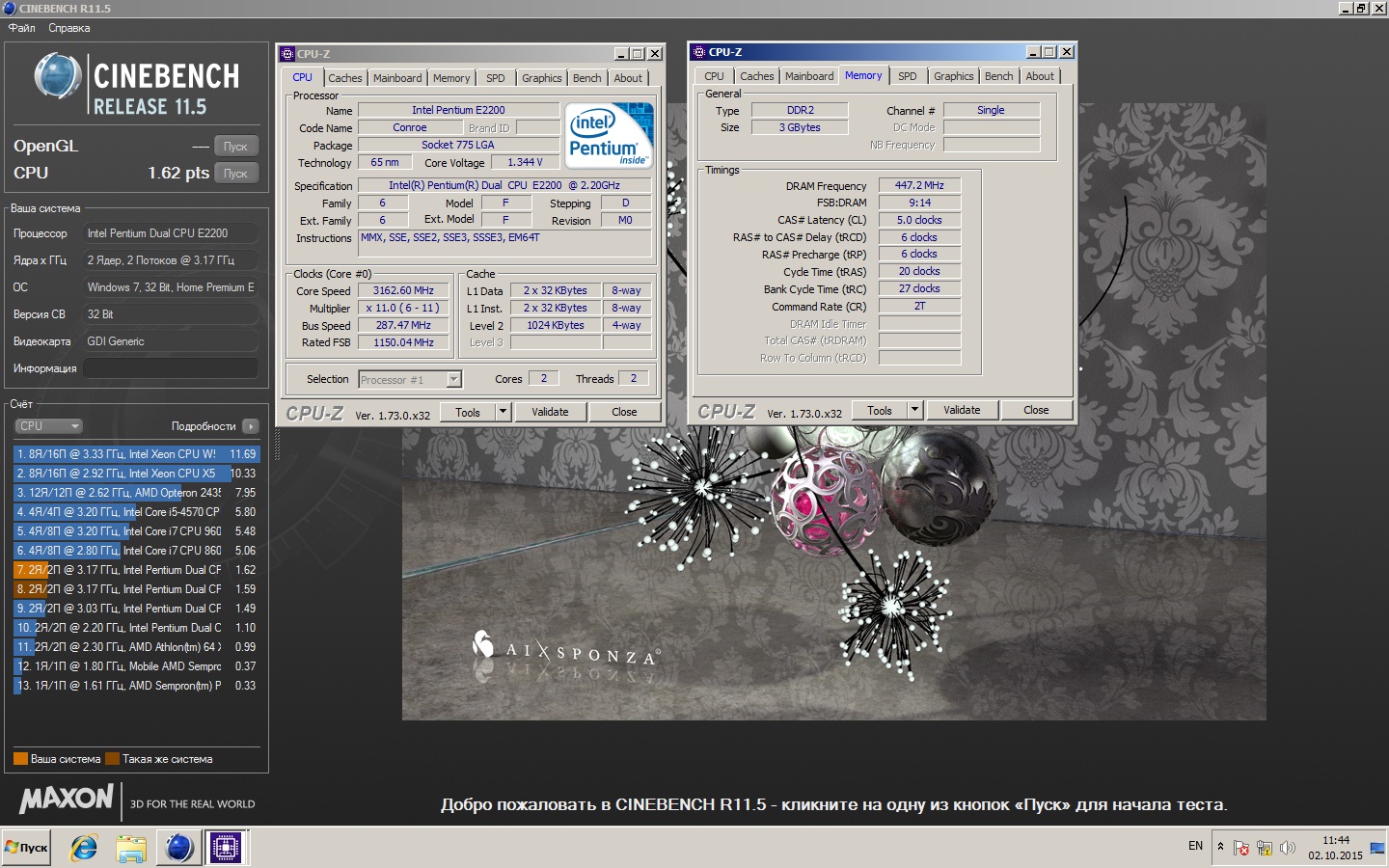Screen dimensions: 1389x868
Task: Click the Cinebench sphere logo
Action: point(58,77)
